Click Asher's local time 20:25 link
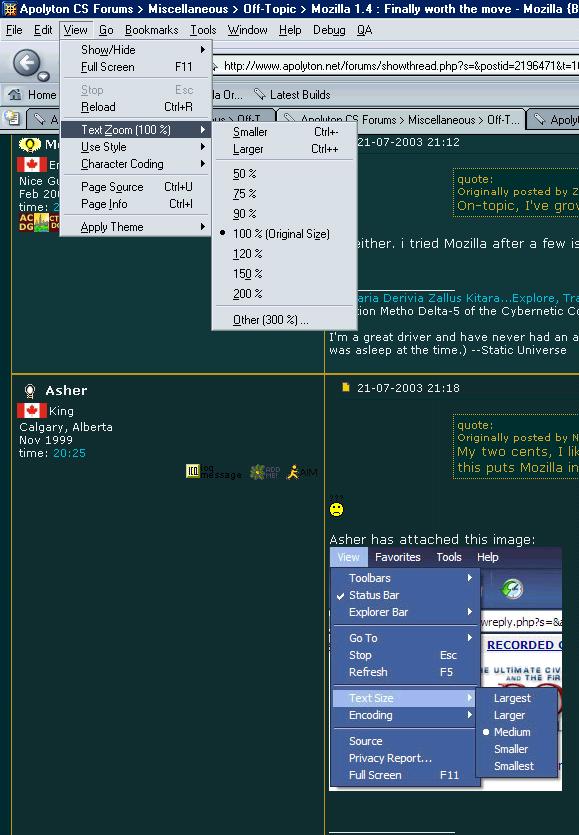Screen dimensions: 579x835 (x=69, y=453)
